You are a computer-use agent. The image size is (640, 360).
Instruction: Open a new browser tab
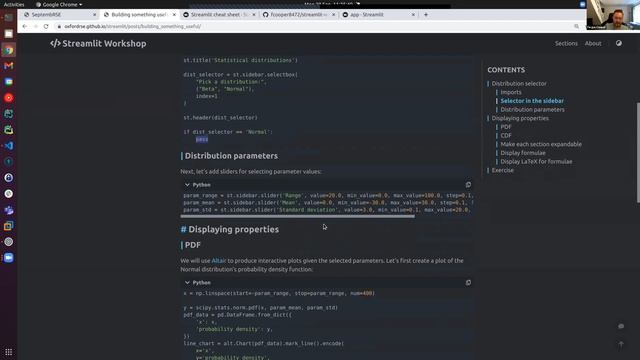pyautogui.click(x=426, y=14)
